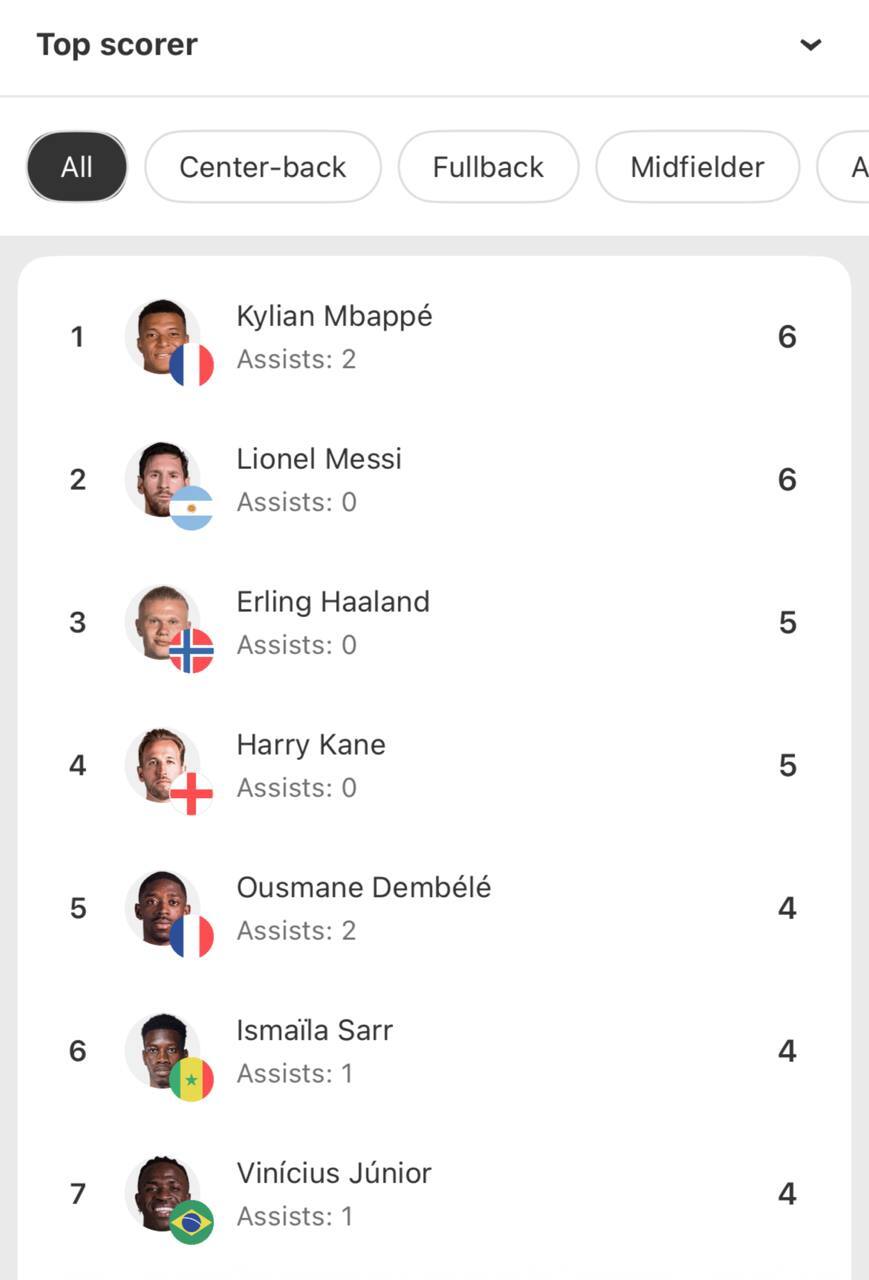Open Erling Haaland's player name link

(333, 602)
